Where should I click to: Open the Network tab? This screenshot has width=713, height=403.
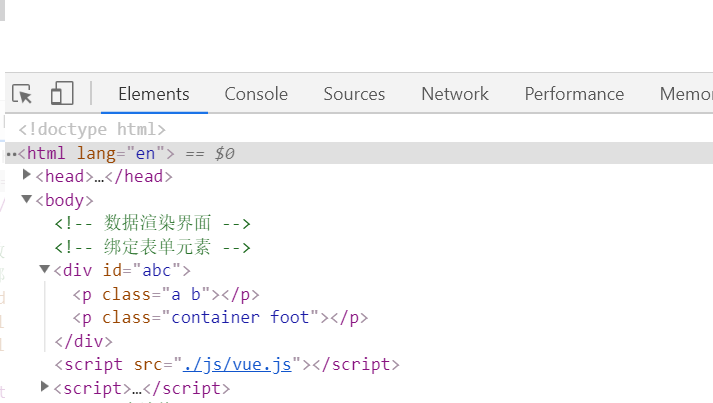455,94
